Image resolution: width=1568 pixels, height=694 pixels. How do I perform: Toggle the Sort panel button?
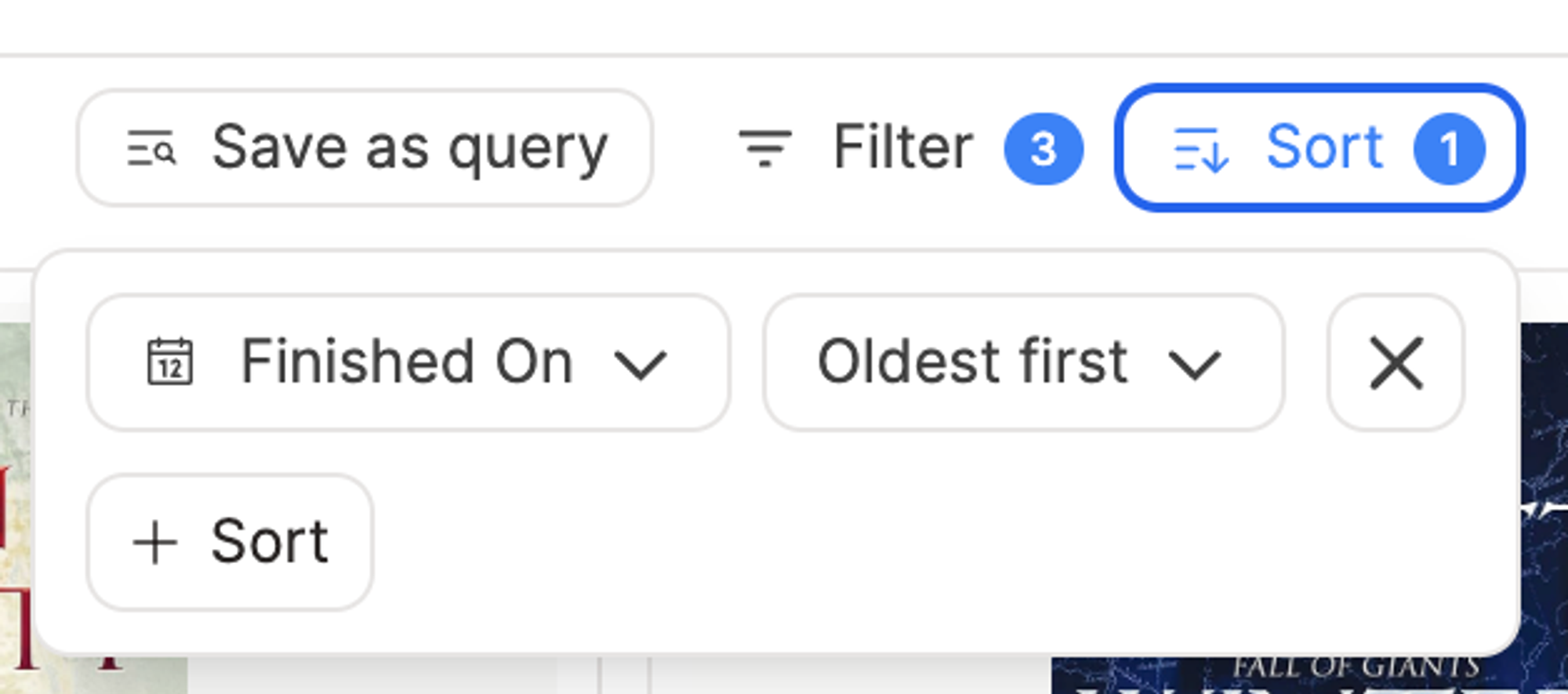(x=1319, y=147)
